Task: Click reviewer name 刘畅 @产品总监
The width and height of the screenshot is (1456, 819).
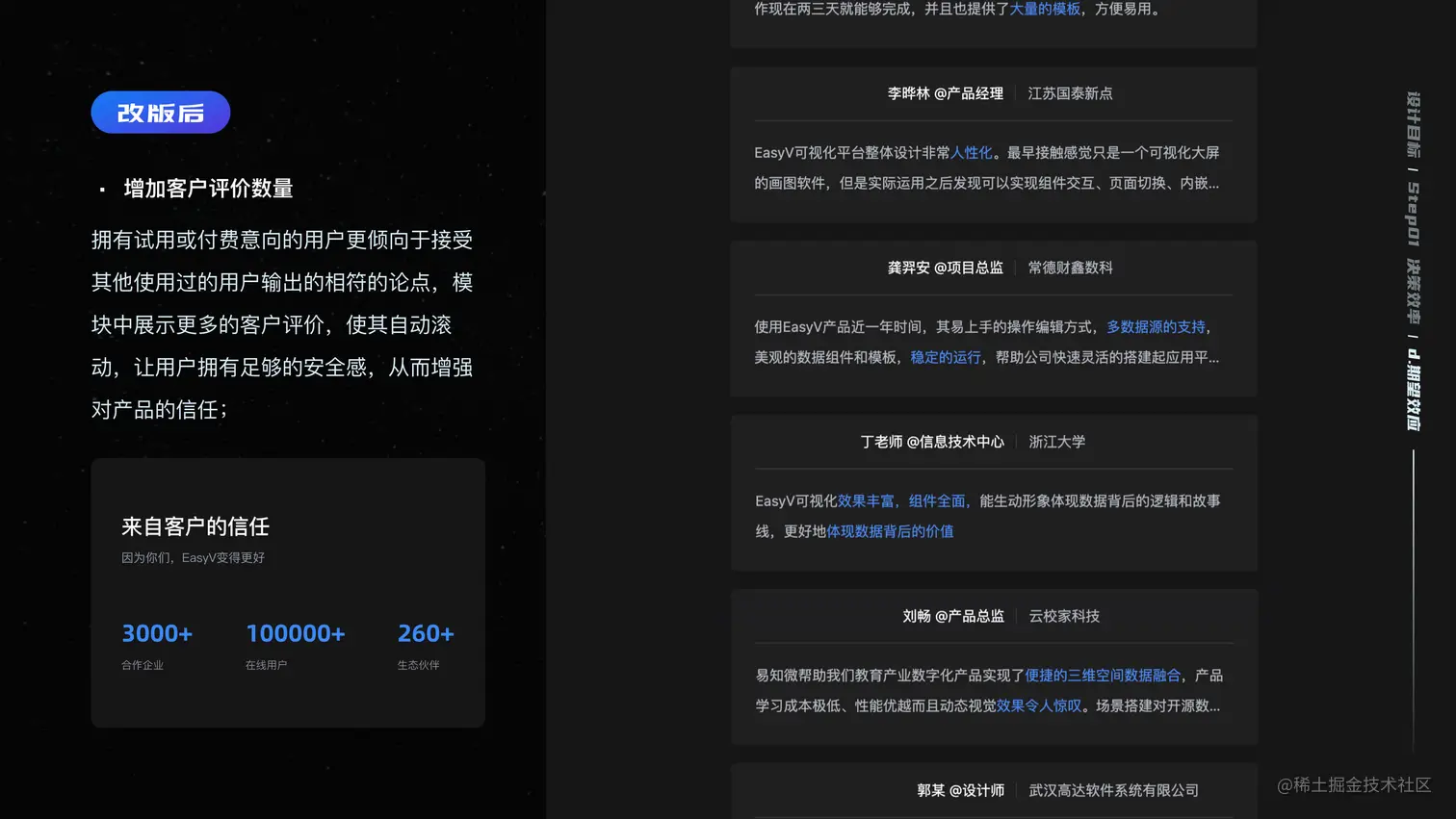Action: click(953, 616)
